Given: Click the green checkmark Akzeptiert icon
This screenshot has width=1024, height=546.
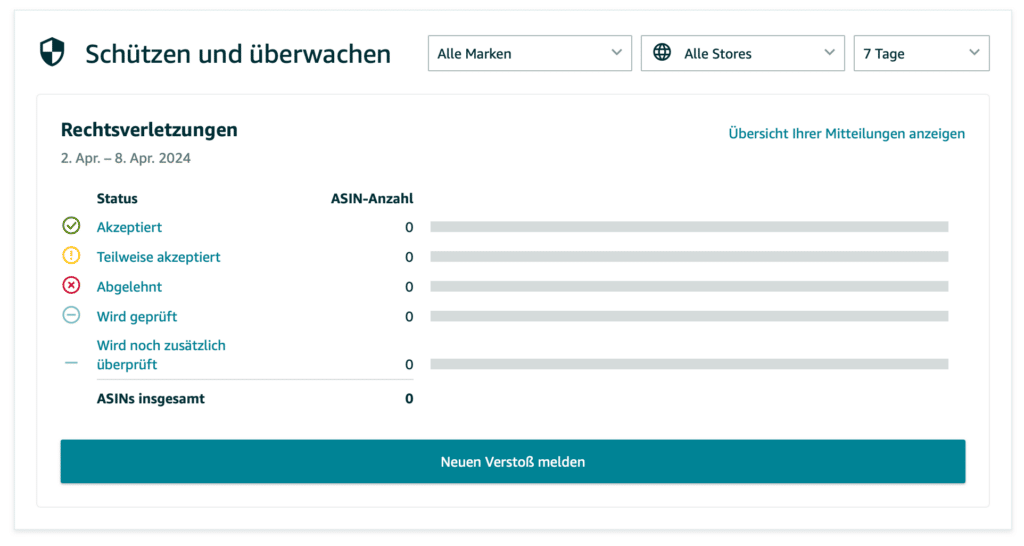Looking at the screenshot, I should click(x=71, y=226).
